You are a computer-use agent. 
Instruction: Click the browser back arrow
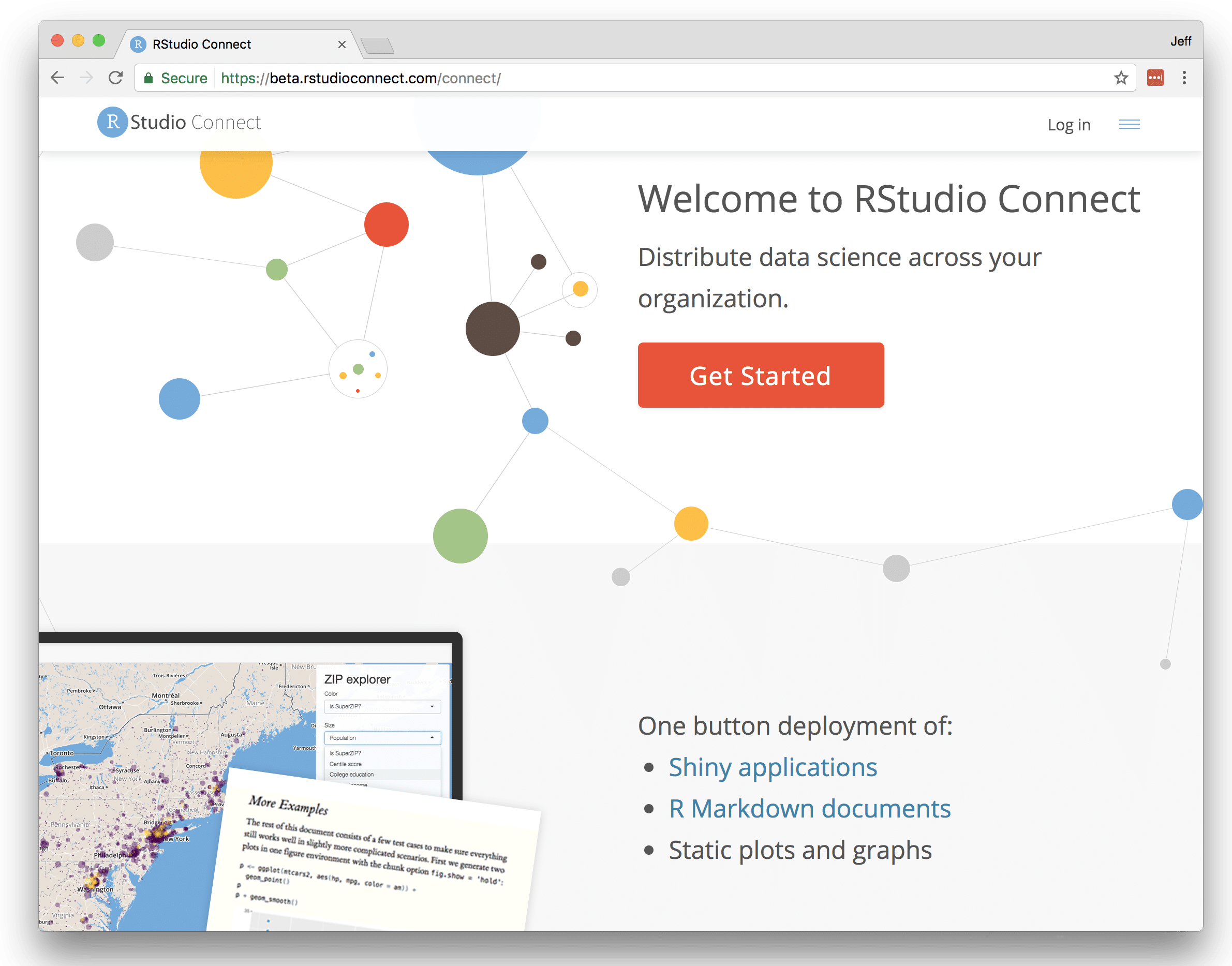tap(57, 78)
